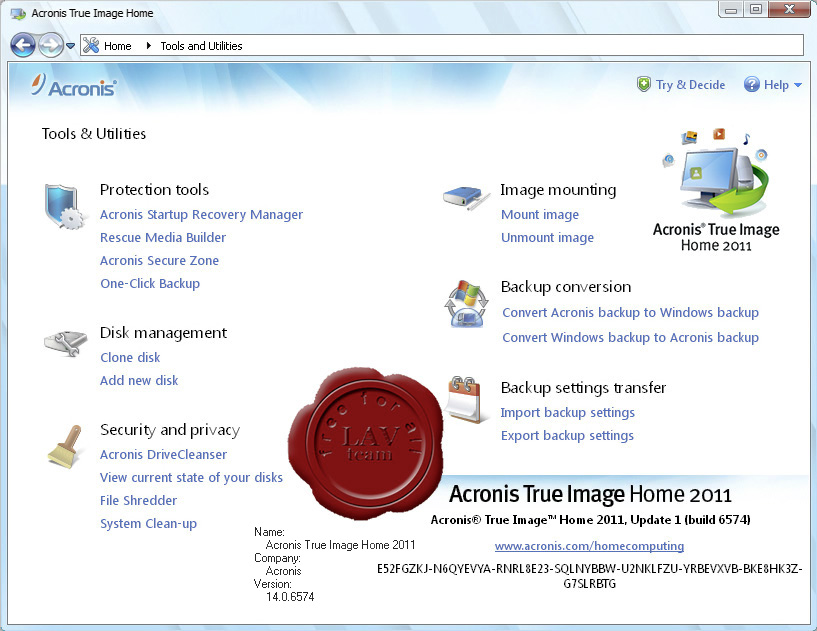The width and height of the screenshot is (817, 631).
Task: Click the Image mounting drive icon
Action: (467, 198)
